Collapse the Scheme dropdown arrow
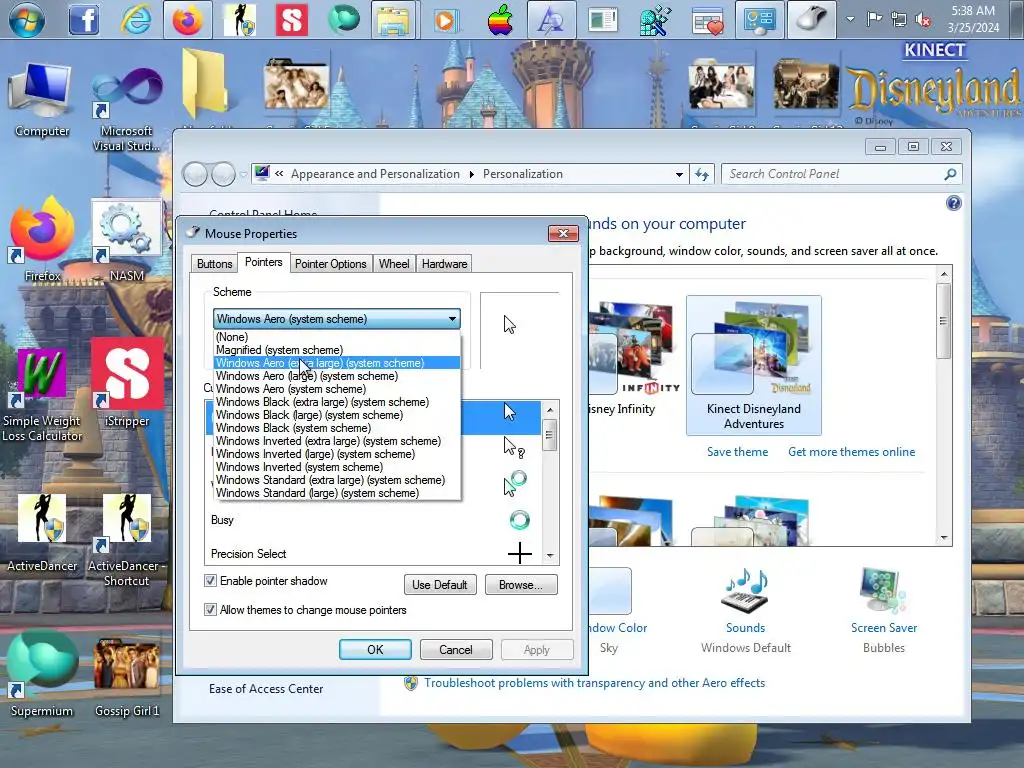 [x=452, y=319]
